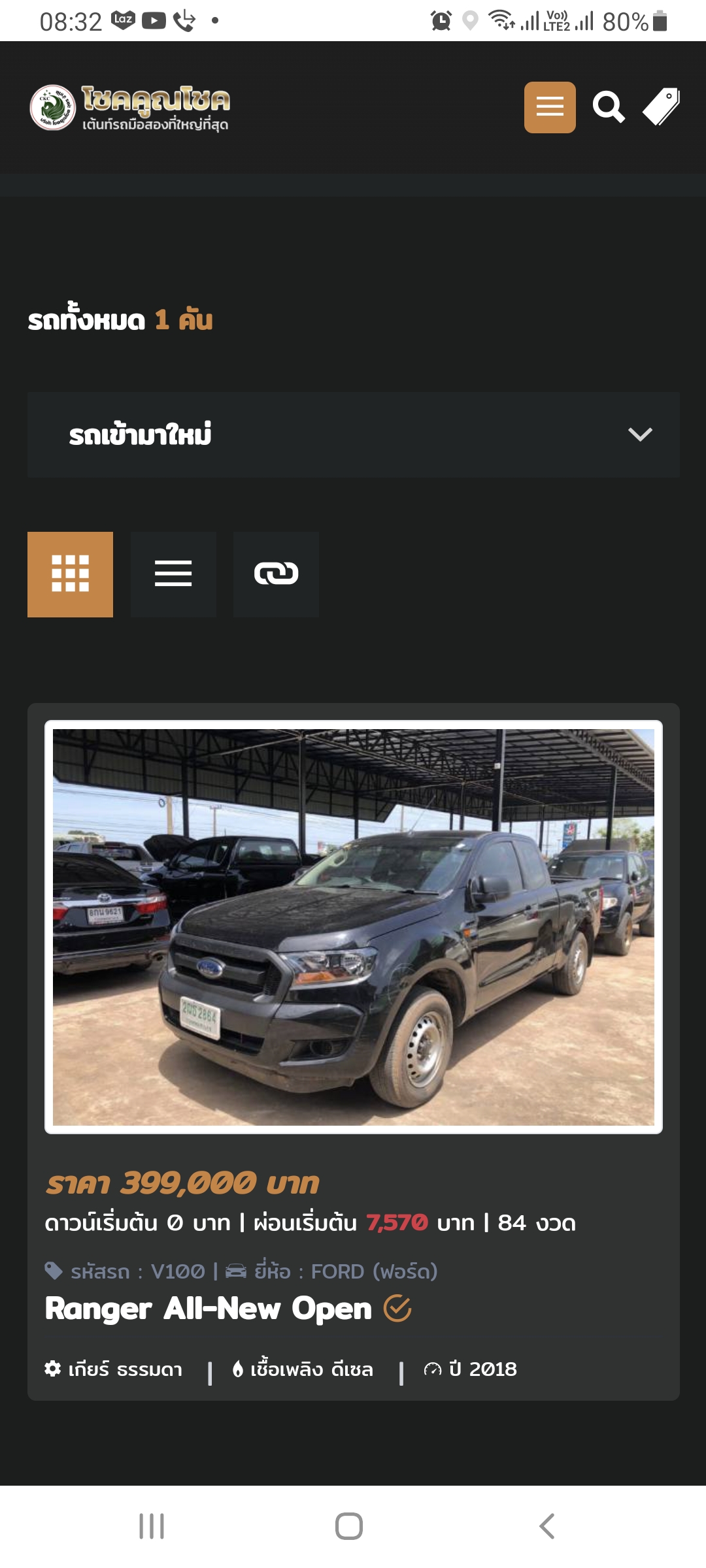
Task: Expand the รถเข้ามาใหม่ sort dropdown
Action: [354, 434]
